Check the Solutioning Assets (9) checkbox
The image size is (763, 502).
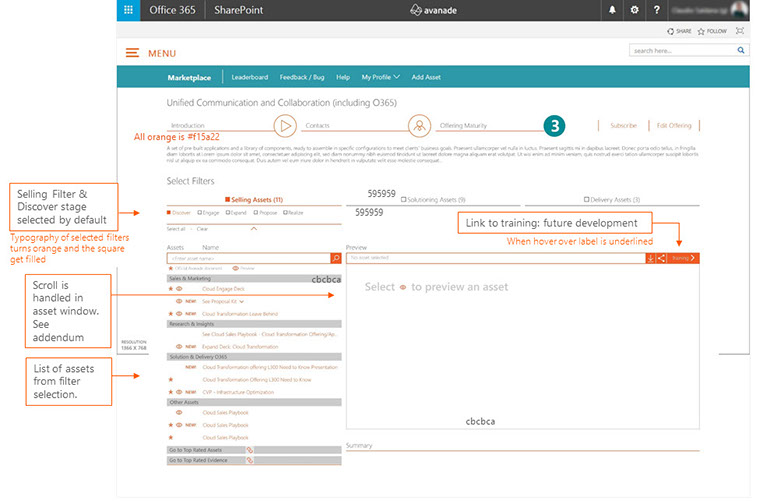403,200
